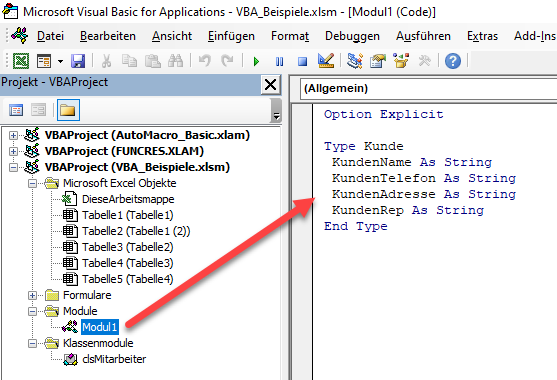
Task: Select clsMitarbeiter class module
Action: [x=114, y=359]
